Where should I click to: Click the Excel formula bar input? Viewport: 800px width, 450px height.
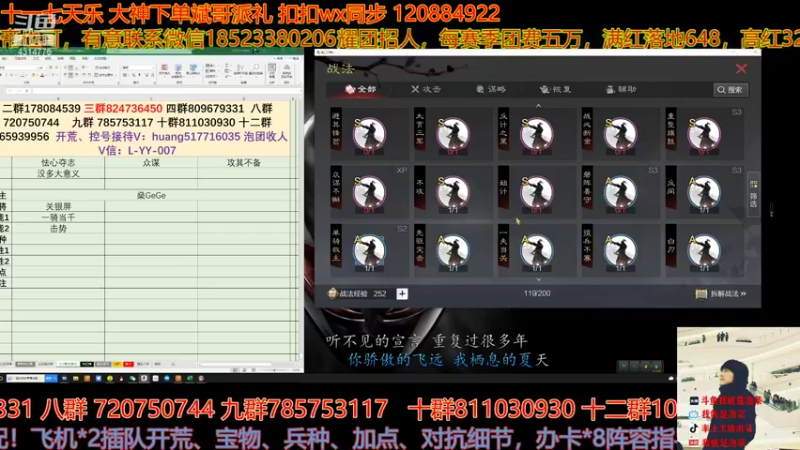tap(166, 91)
